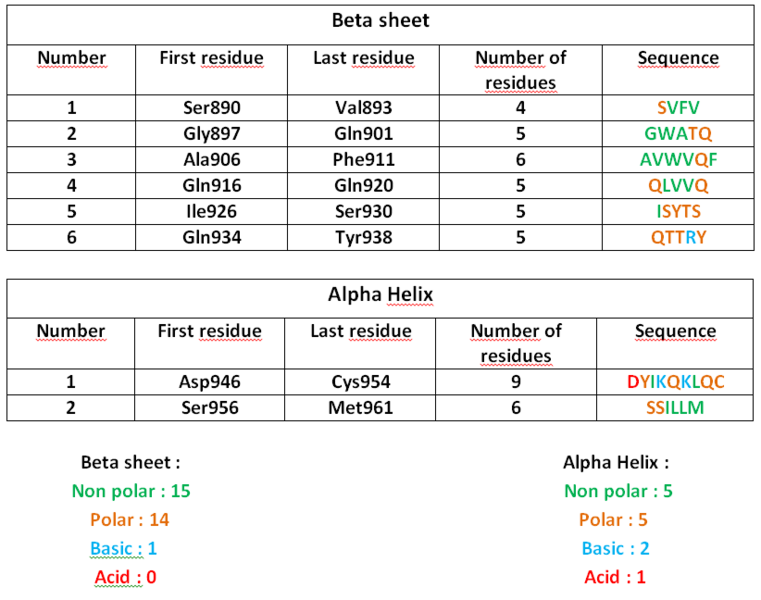
Task: Click the DYIKQKLQC helix sequence
Action: click(675, 381)
